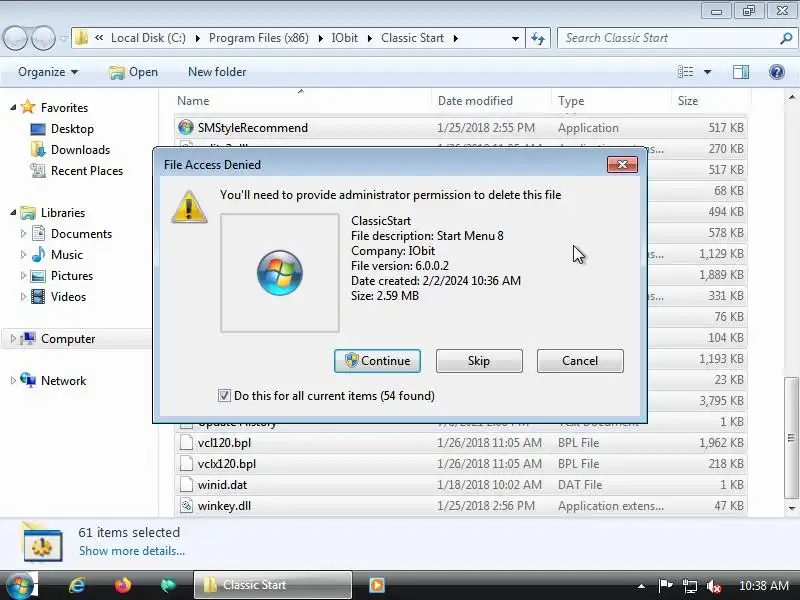
Task: Open Explorer Help icon
Action: [x=777, y=72]
